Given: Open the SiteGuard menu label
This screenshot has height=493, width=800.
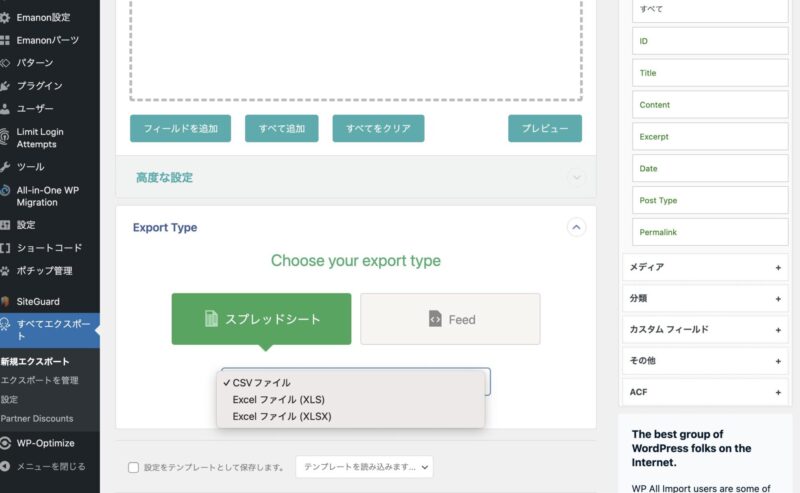Looking at the screenshot, I should [x=38, y=302].
